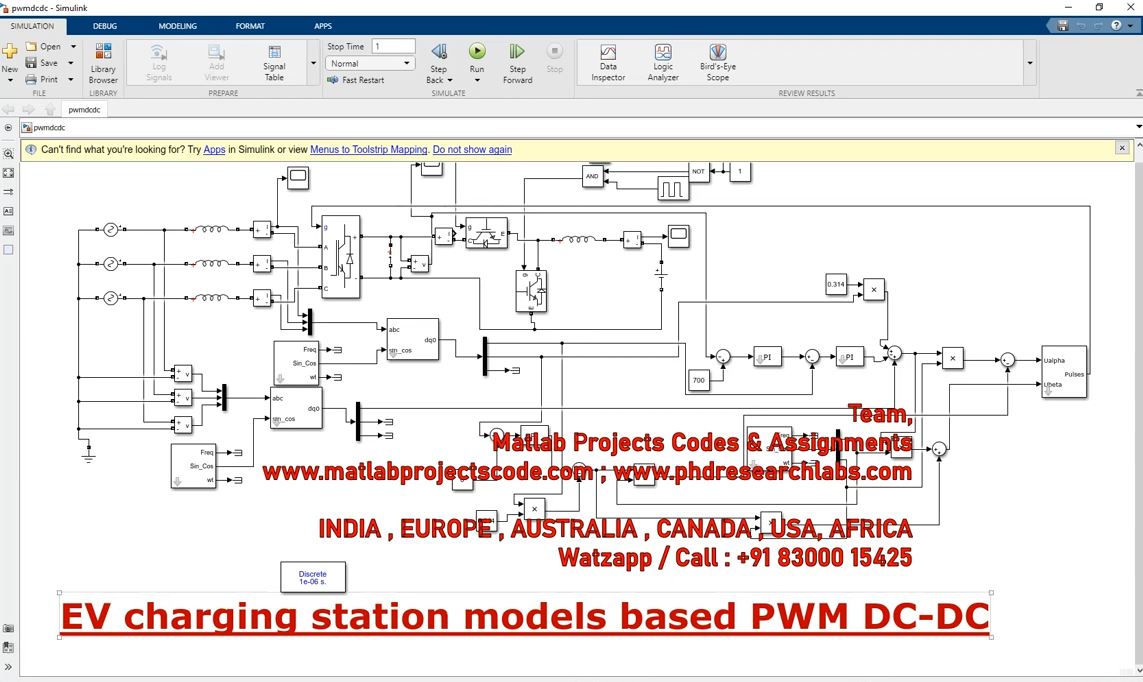Open Bird's-Eye Scope
The image size is (1143, 682).
pos(718,60)
